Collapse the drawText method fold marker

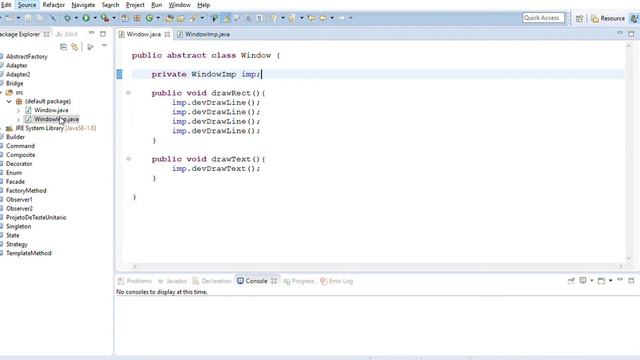click(x=129, y=159)
